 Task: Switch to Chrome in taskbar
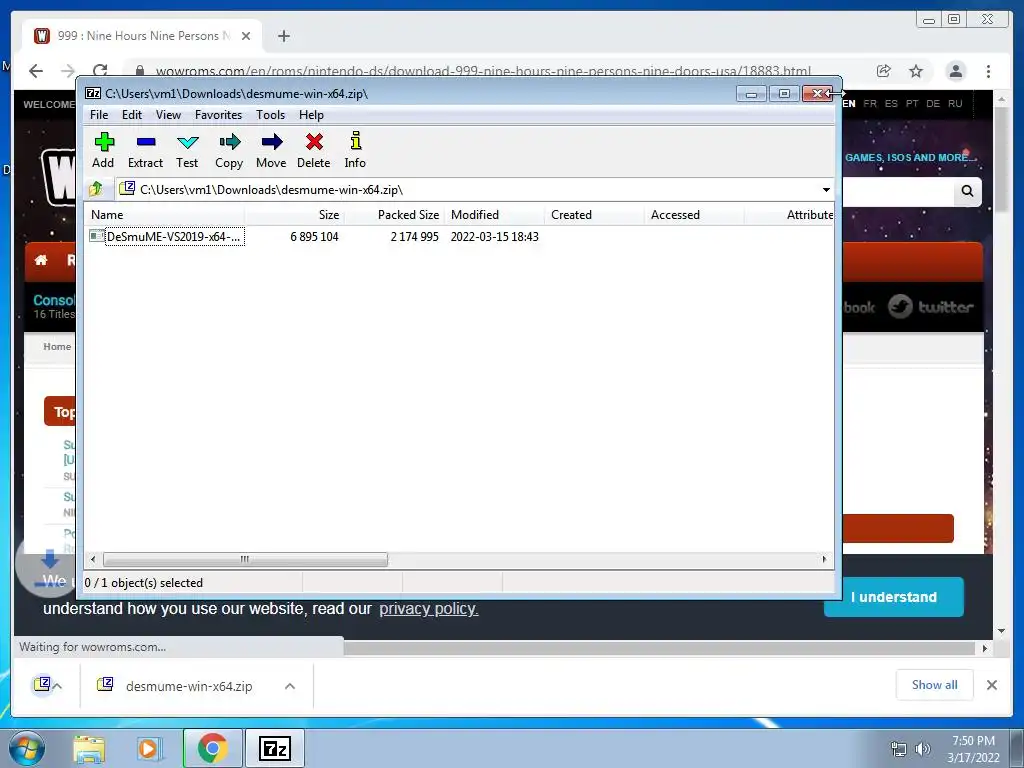coord(212,748)
